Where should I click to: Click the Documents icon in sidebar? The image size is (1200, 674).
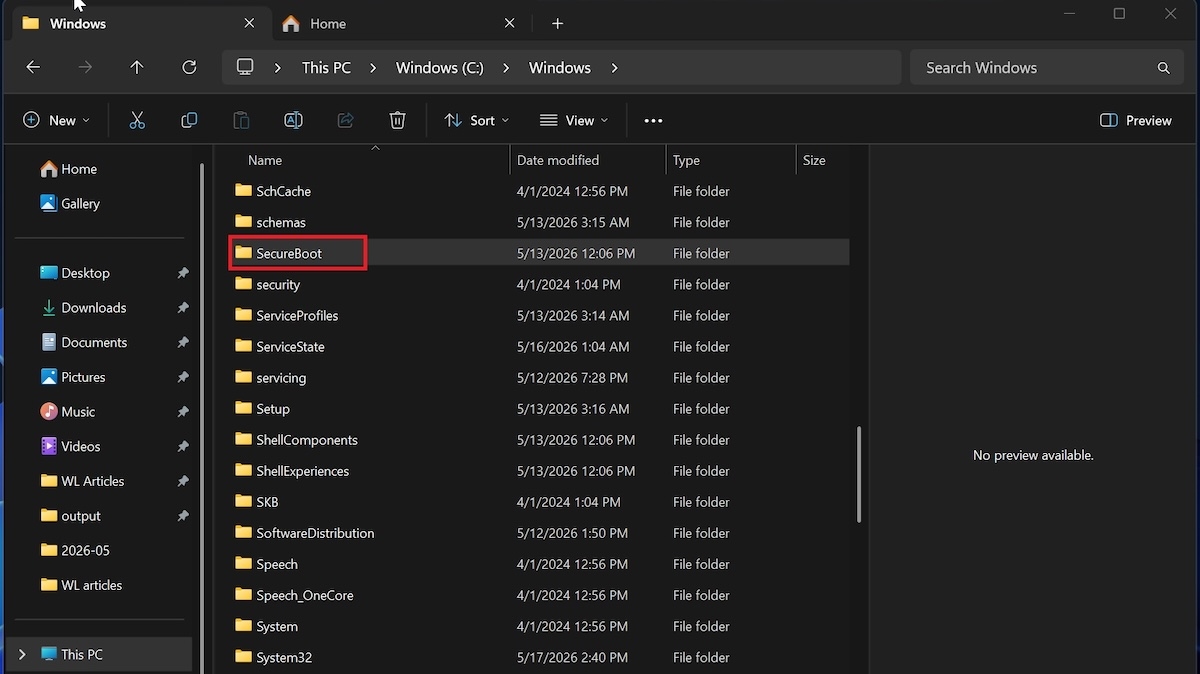click(x=48, y=342)
